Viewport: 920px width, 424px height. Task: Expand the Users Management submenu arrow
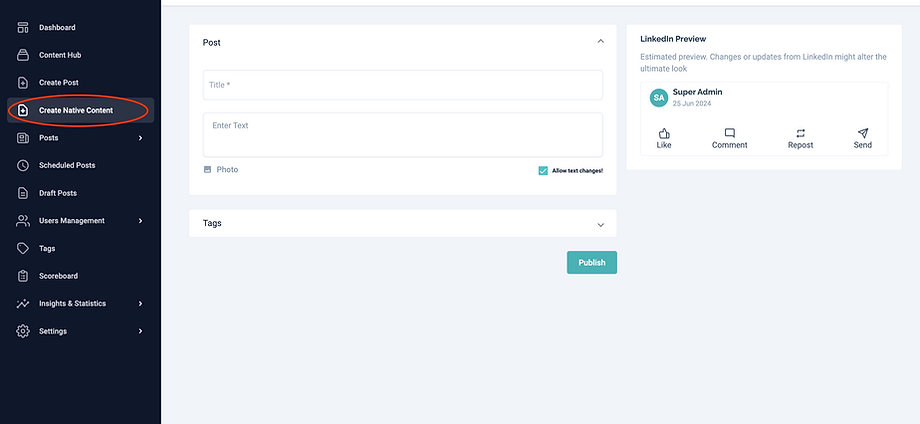tap(140, 221)
